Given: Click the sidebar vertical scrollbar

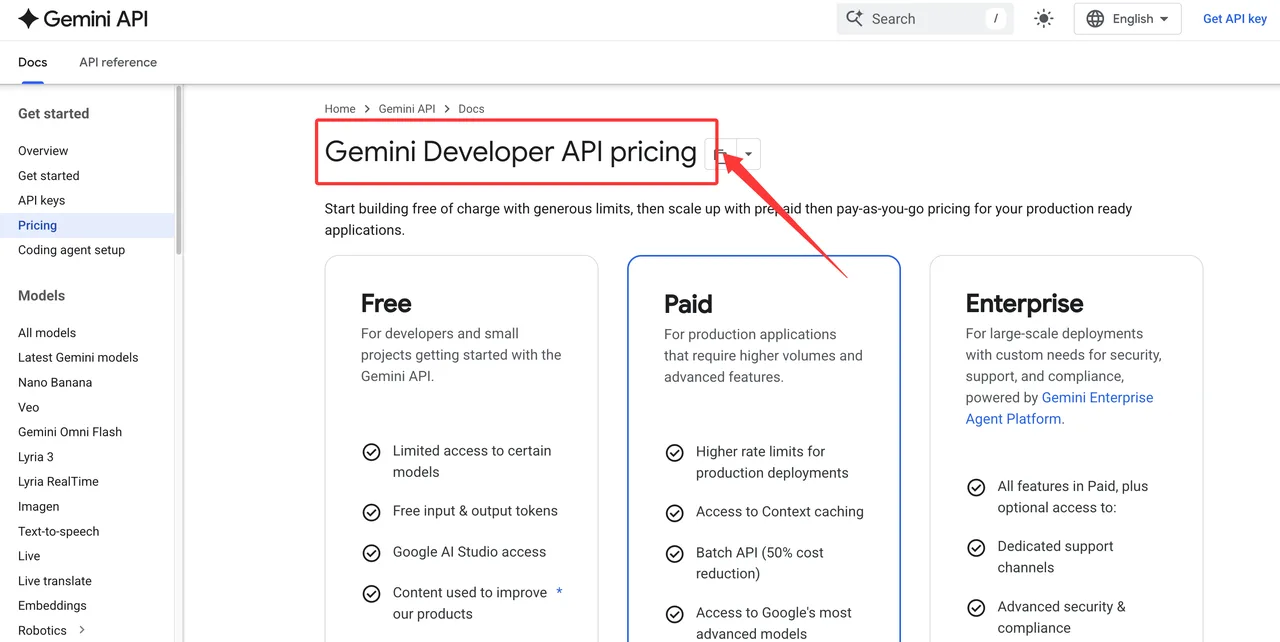Looking at the screenshot, I should tap(179, 170).
